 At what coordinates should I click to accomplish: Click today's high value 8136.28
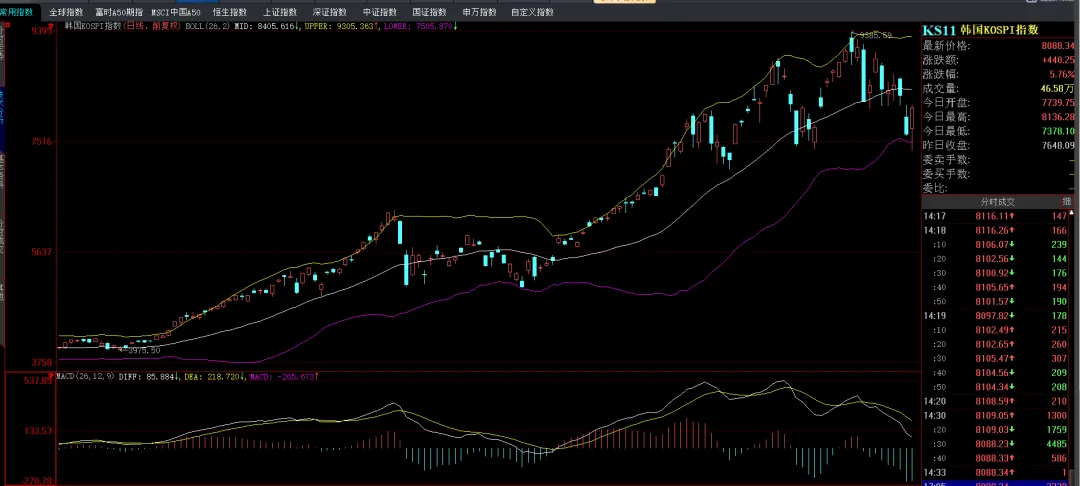pyautogui.click(x=1057, y=117)
